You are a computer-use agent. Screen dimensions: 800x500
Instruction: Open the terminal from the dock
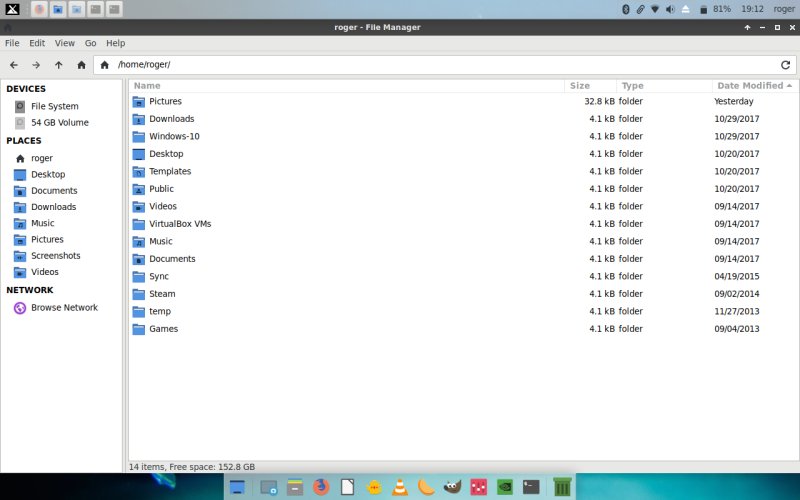[x=532, y=487]
